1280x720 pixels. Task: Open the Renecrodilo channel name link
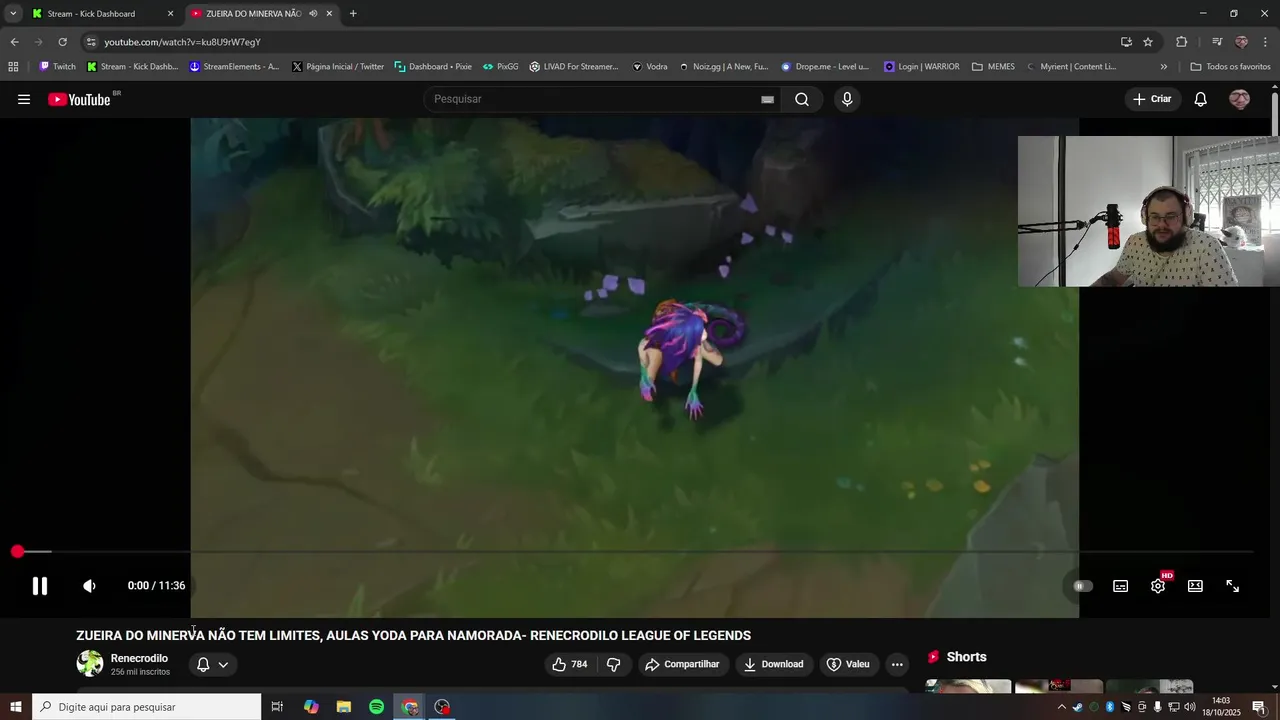[139, 658]
